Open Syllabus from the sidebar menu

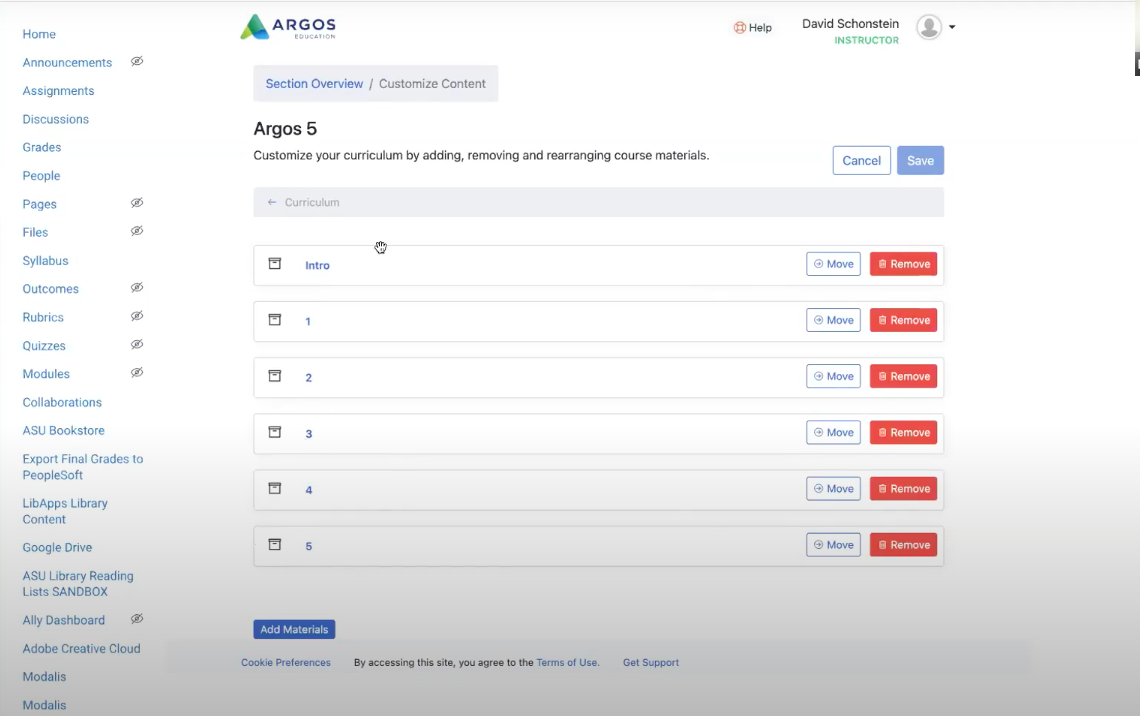(45, 260)
